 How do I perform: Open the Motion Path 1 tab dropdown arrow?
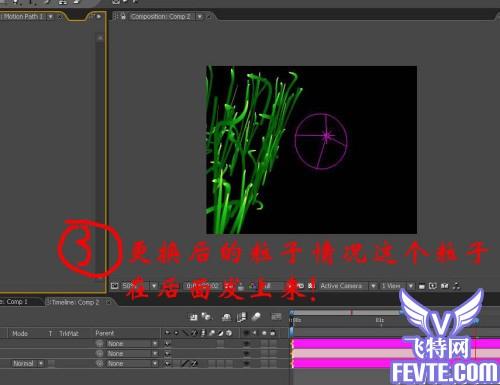pyautogui.click(x=50, y=16)
